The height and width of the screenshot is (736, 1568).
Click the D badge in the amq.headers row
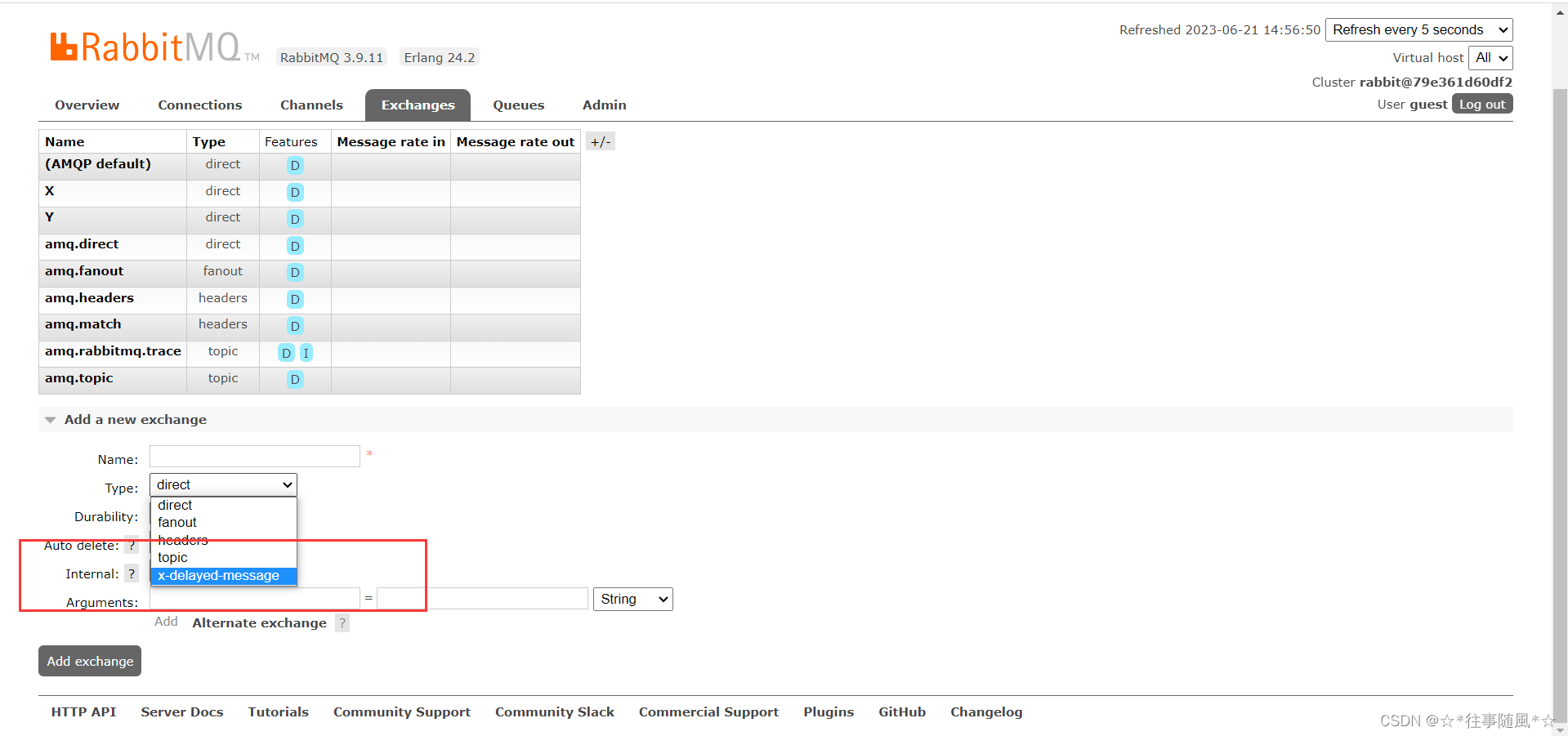[295, 299]
